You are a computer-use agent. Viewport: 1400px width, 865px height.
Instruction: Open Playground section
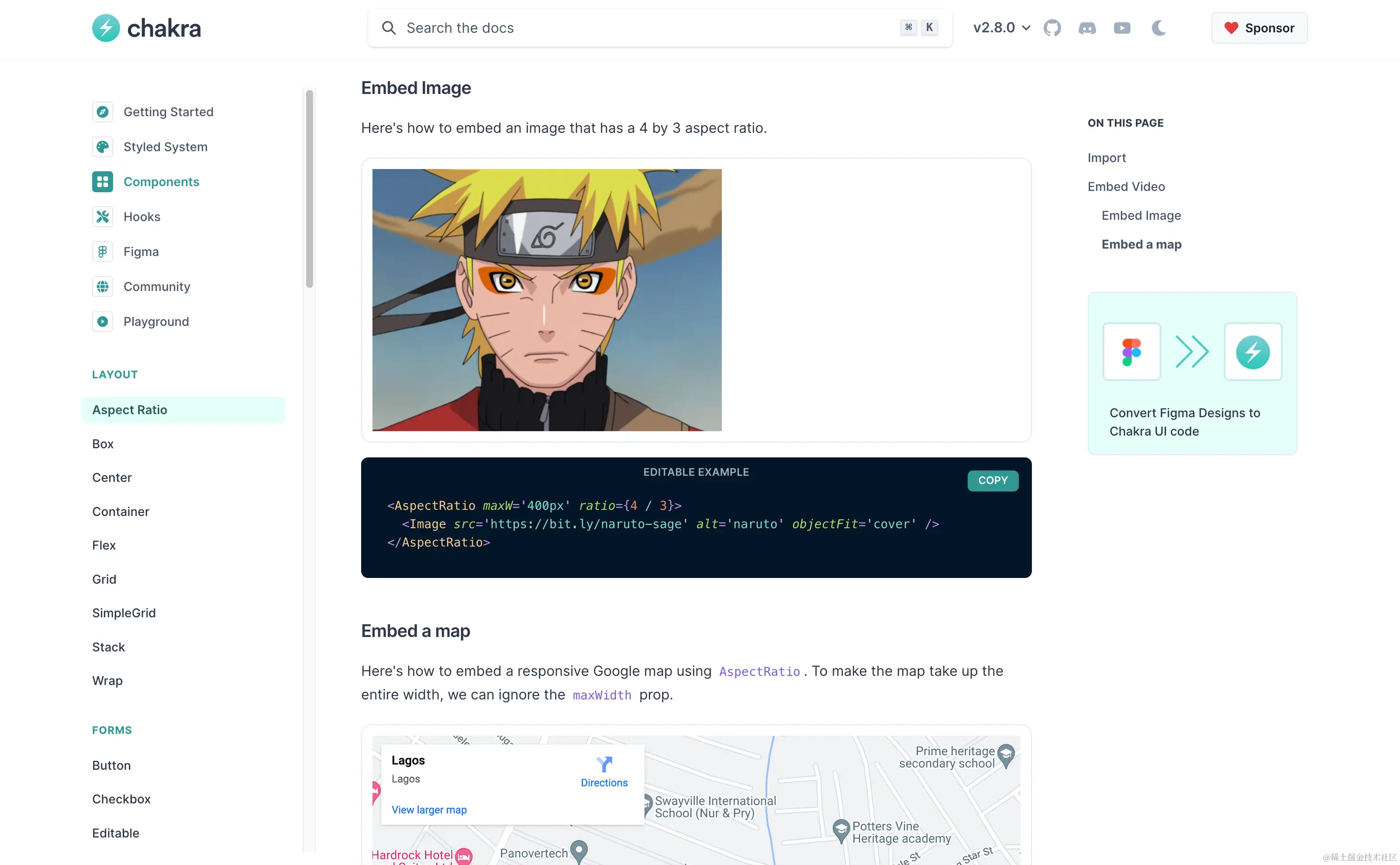pyautogui.click(x=141, y=321)
